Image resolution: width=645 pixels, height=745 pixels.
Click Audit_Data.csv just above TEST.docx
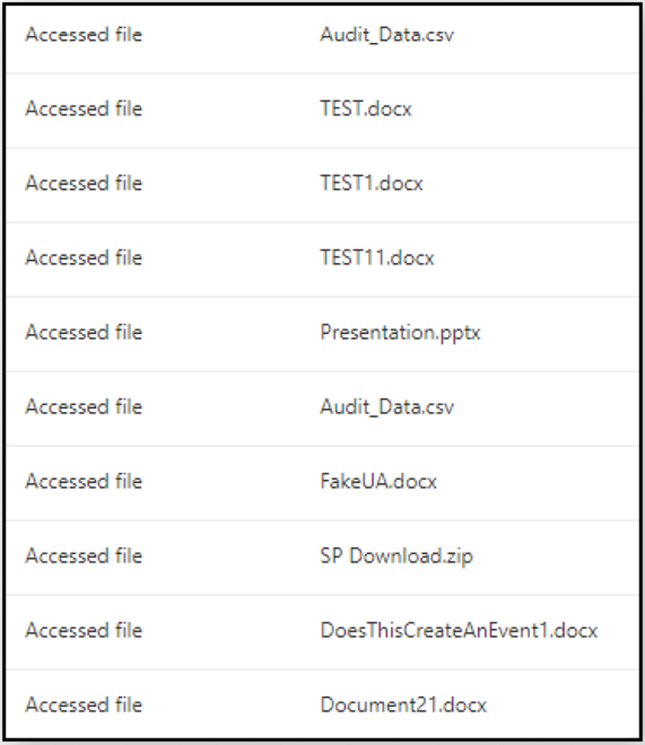(387, 35)
